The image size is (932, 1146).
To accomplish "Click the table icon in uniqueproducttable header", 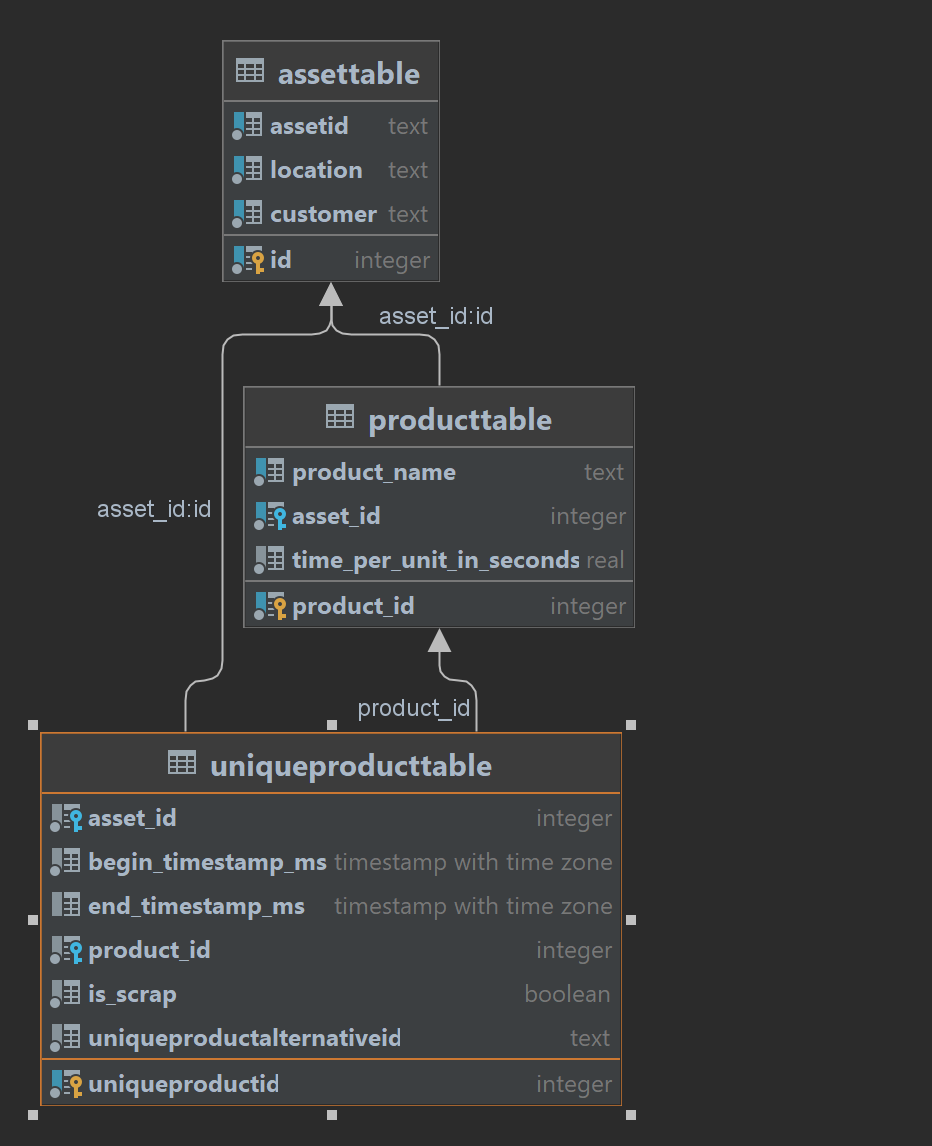I will pos(180,764).
